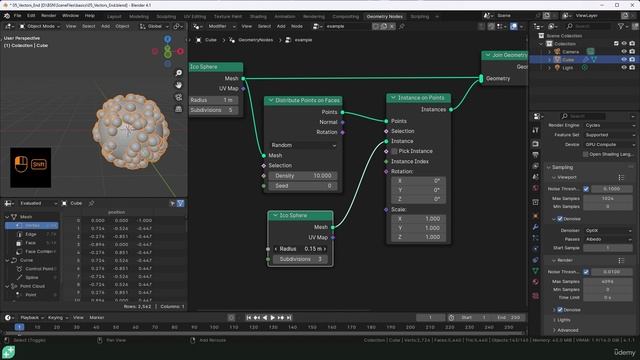Viewport: 640px width, 360px height.
Task: Play animation forward in timeline
Action: click(273, 318)
